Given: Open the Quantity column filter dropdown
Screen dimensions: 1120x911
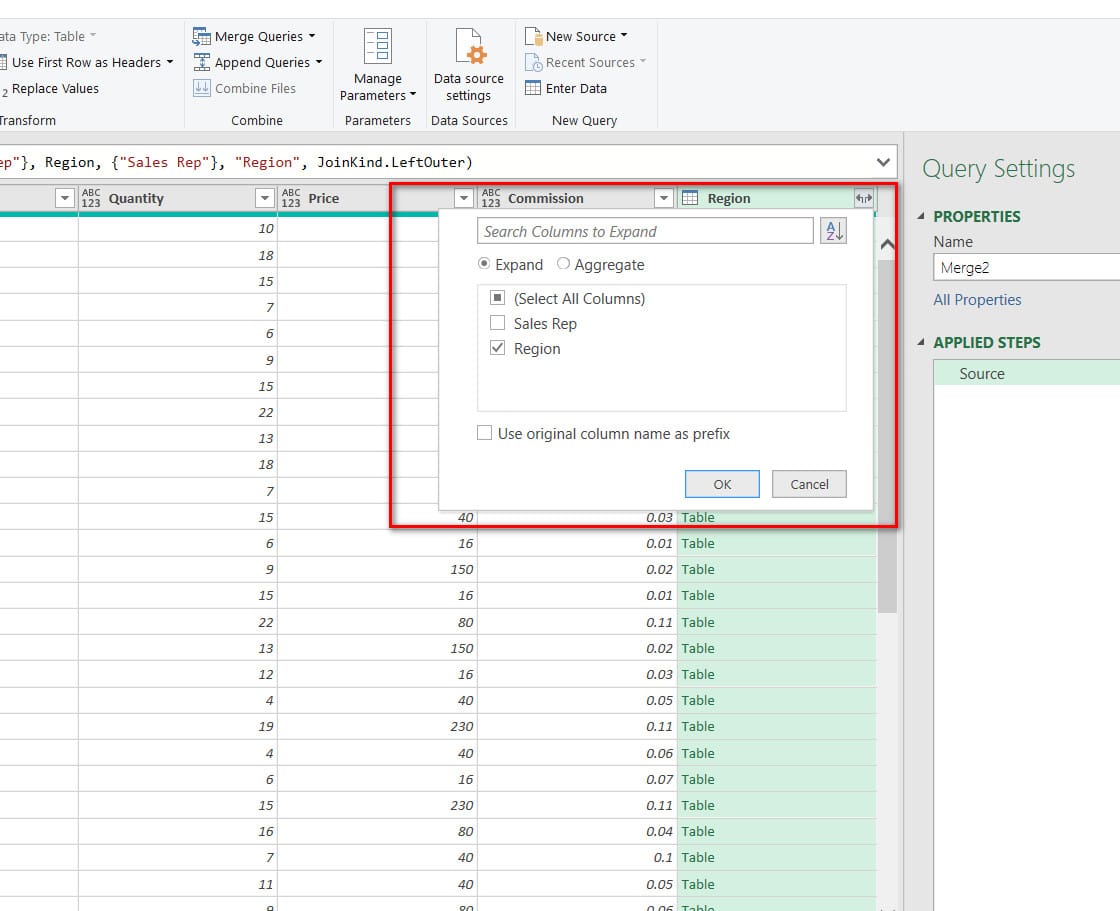Looking at the screenshot, I should [265, 198].
